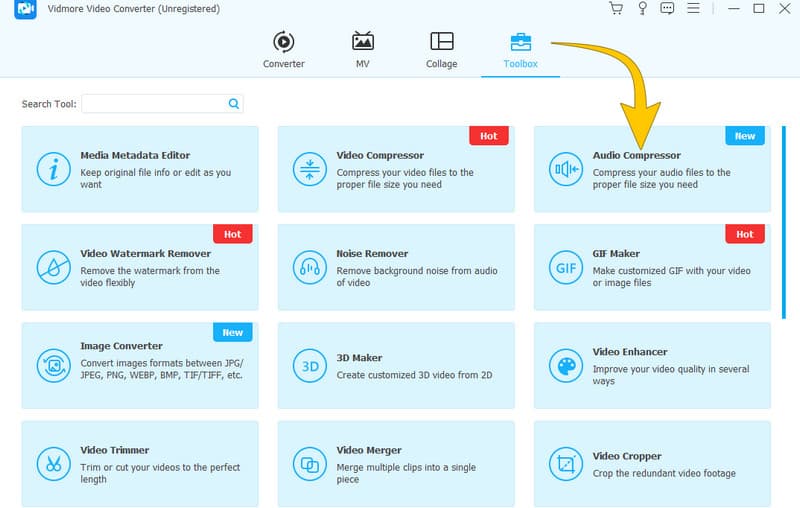Open the Collage tab

[441, 49]
